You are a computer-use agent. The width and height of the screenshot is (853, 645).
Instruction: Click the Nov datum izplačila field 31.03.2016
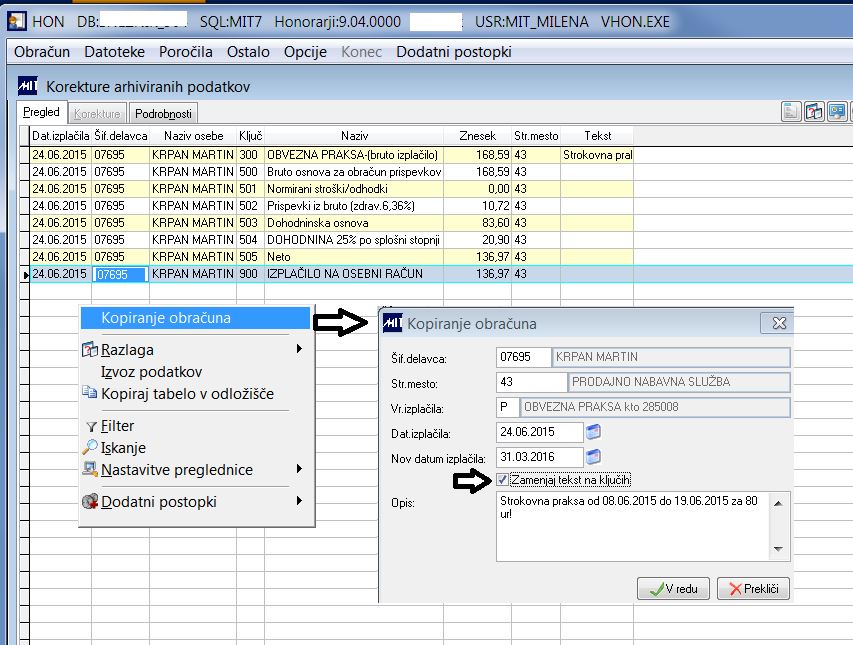click(x=540, y=457)
